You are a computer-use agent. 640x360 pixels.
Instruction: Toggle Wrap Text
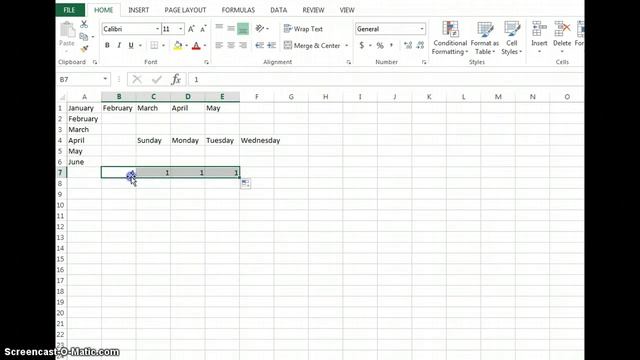click(x=303, y=29)
